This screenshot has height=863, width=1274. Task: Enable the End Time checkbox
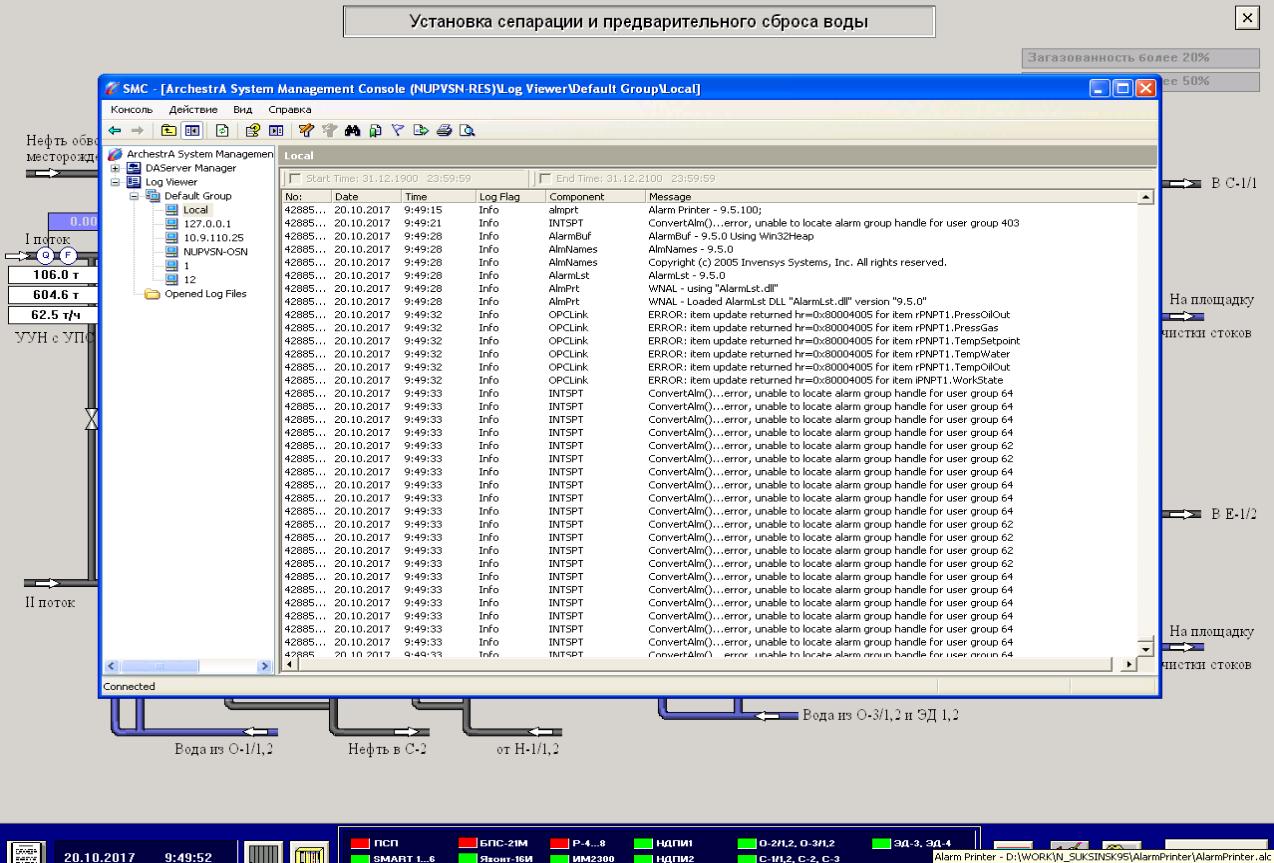pos(546,178)
